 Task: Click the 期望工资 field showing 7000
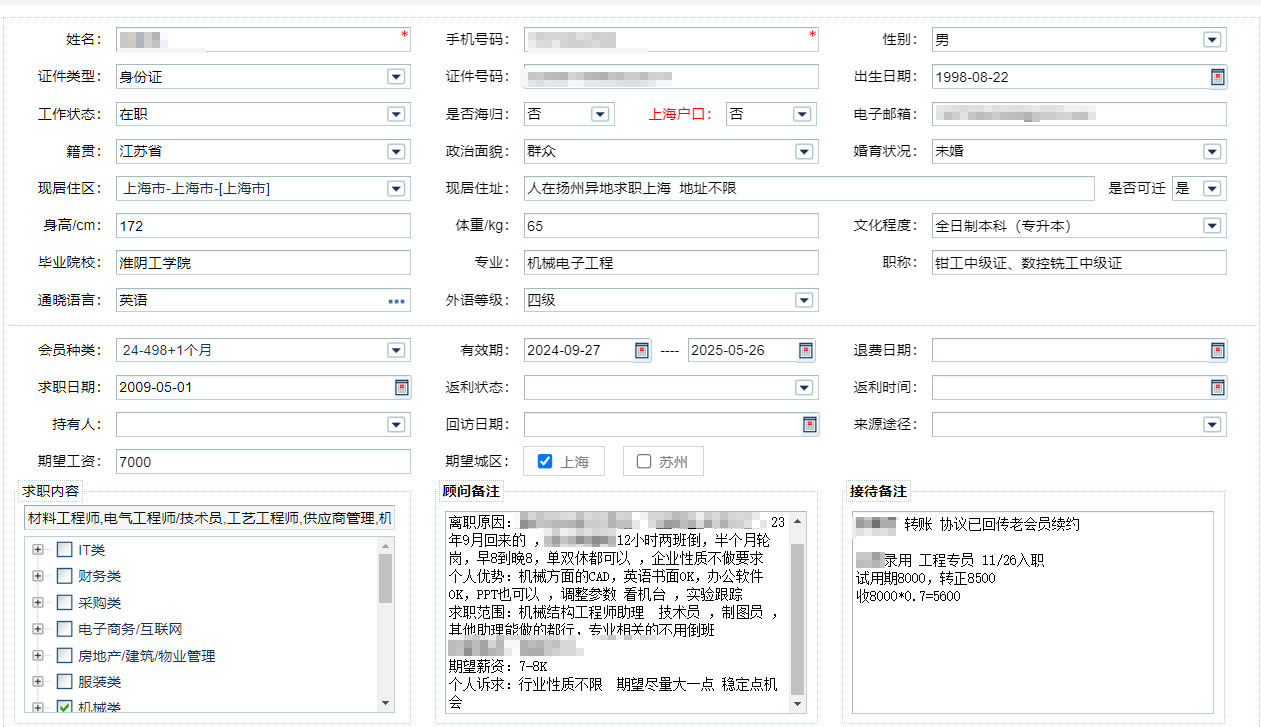[263, 461]
